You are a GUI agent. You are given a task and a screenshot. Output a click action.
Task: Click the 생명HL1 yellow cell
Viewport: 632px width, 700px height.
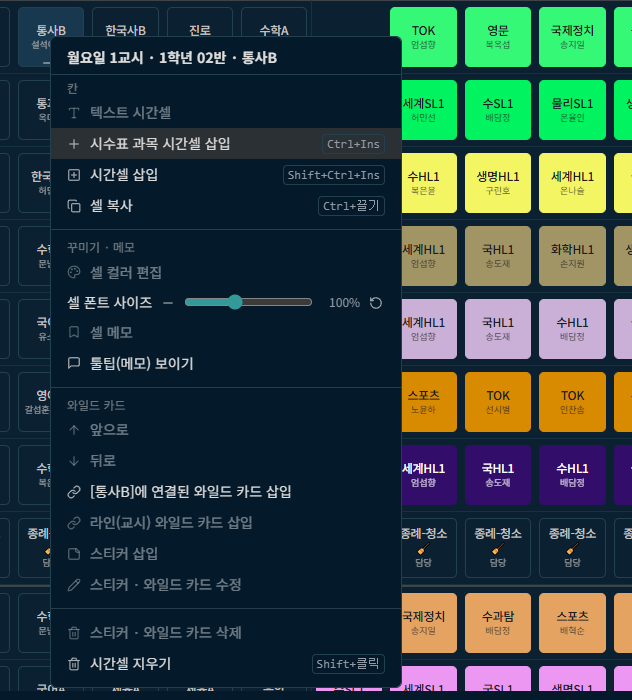click(498, 183)
